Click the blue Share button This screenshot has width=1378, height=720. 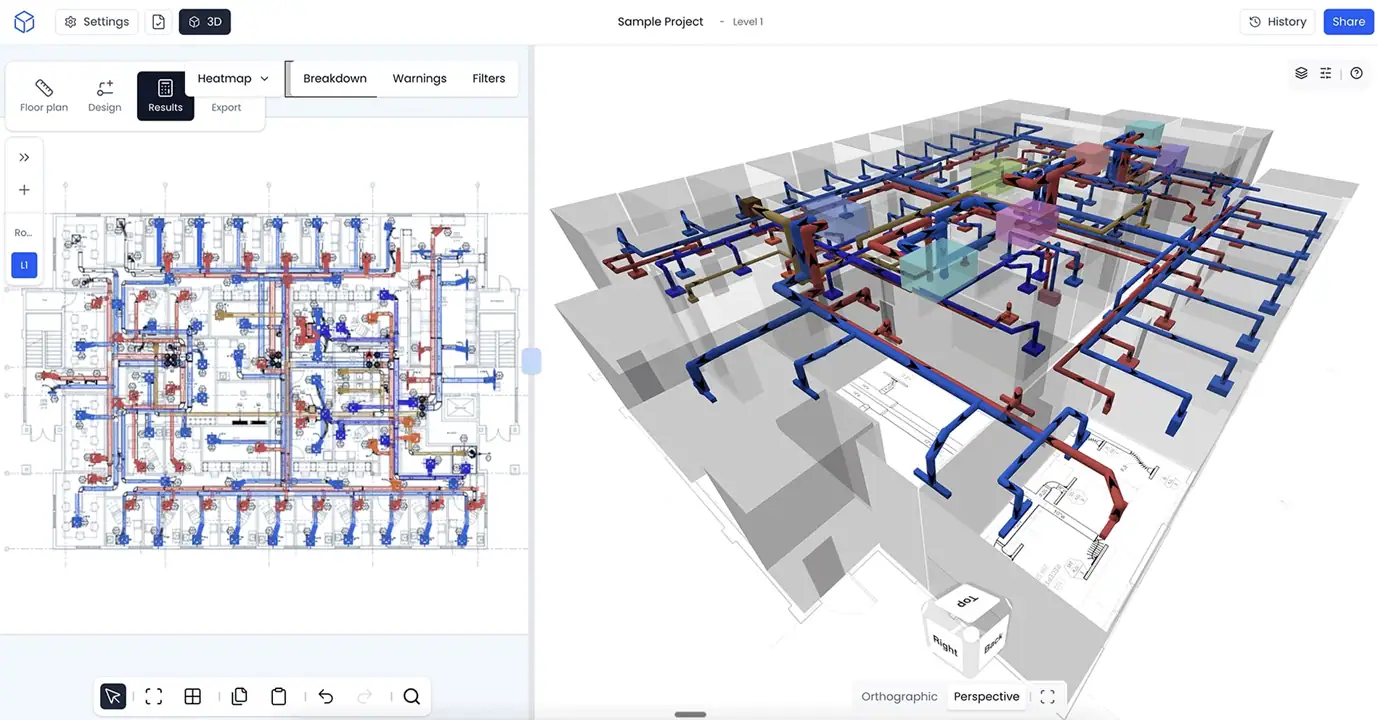[x=1348, y=22]
